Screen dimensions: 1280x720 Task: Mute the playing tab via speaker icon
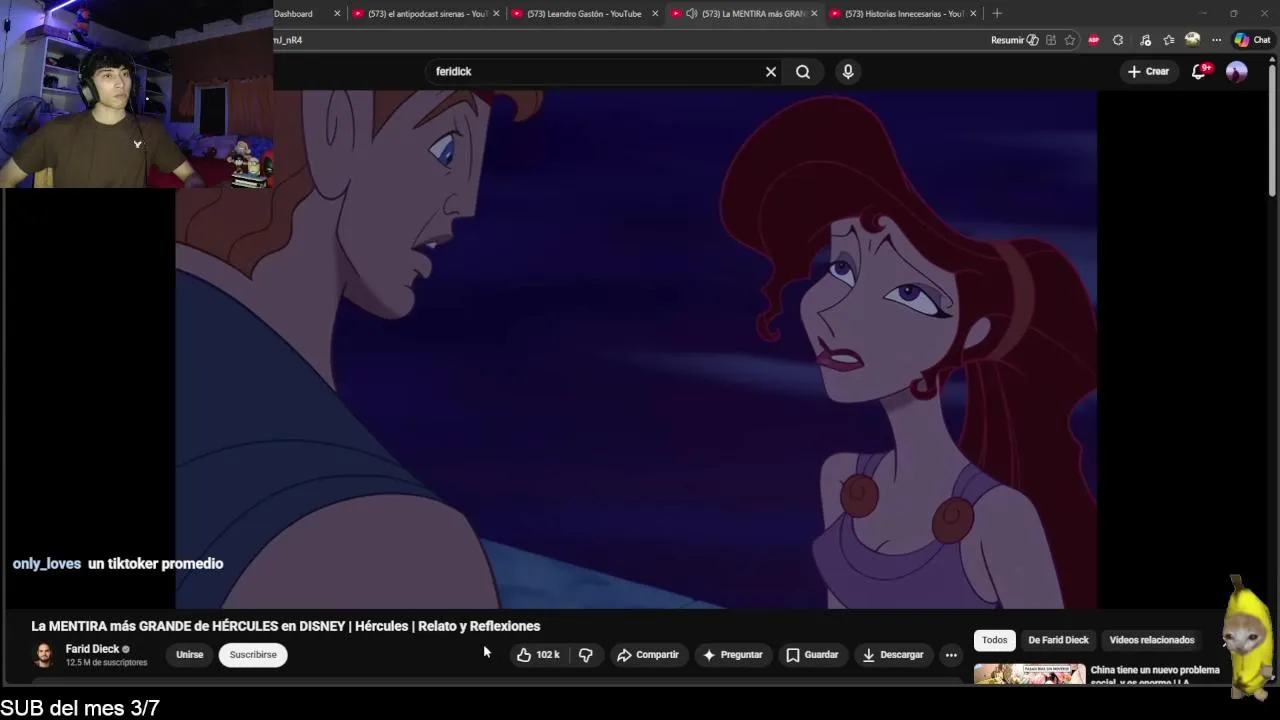691,14
